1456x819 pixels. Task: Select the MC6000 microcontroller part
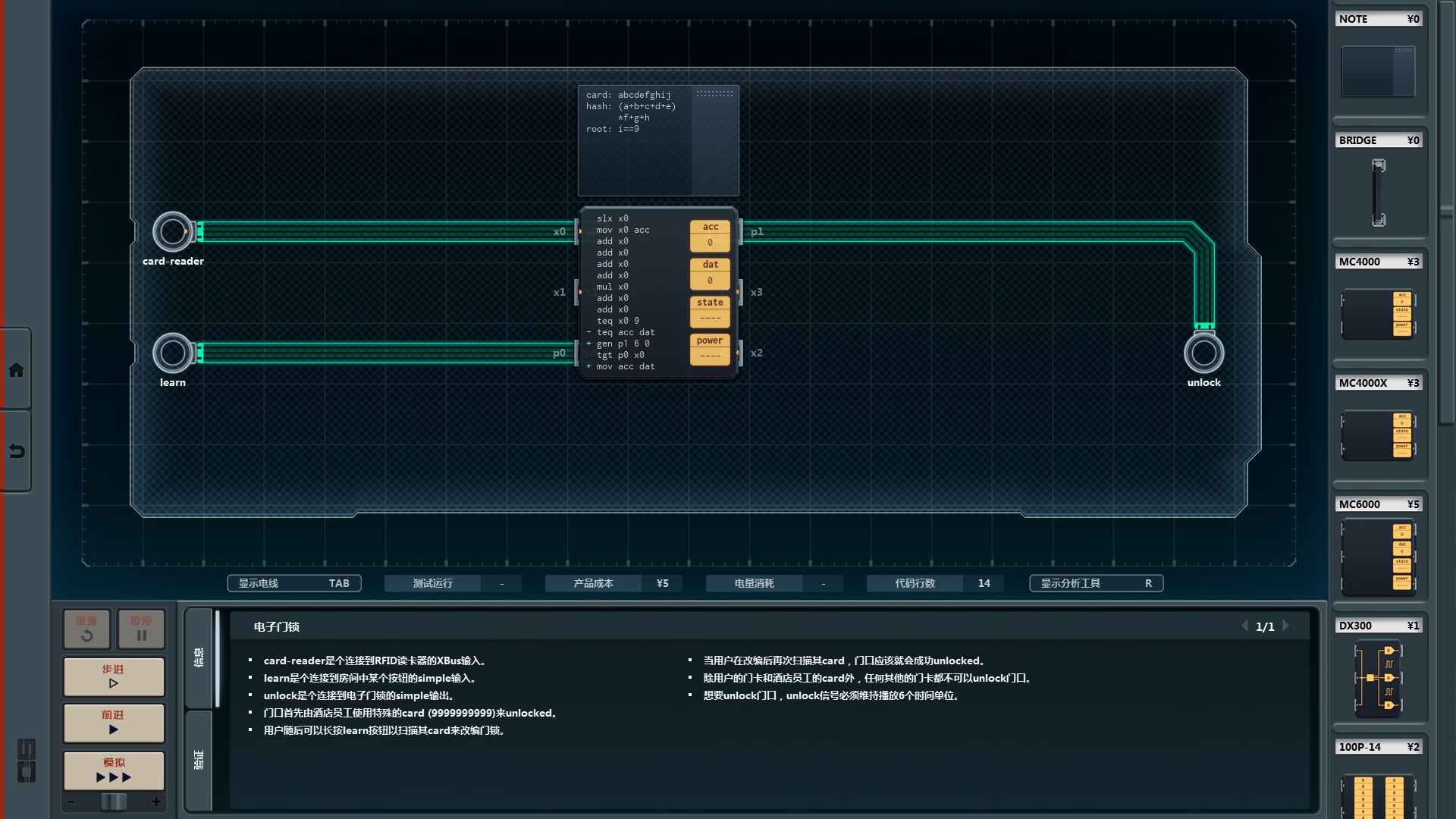[x=1378, y=557]
